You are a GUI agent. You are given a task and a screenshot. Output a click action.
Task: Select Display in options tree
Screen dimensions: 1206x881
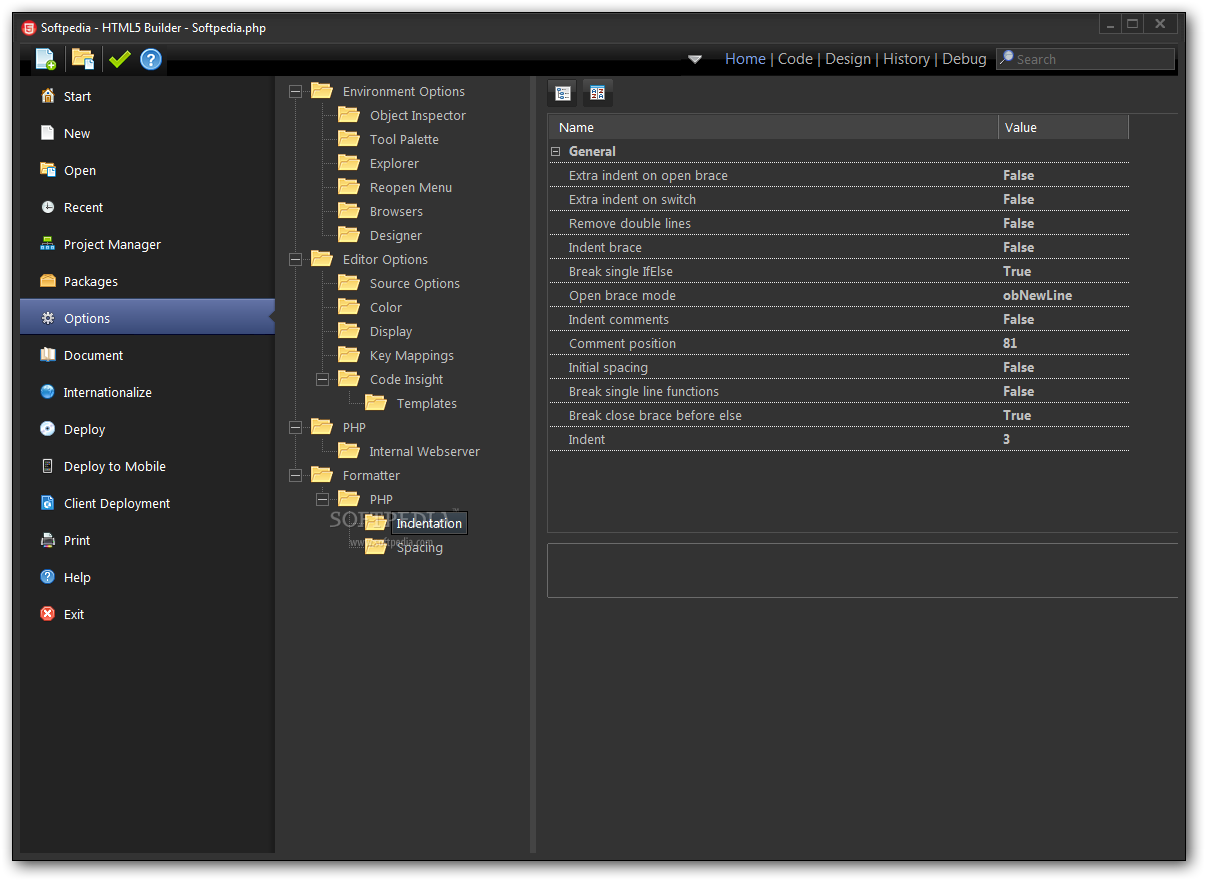tap(391, 331)
